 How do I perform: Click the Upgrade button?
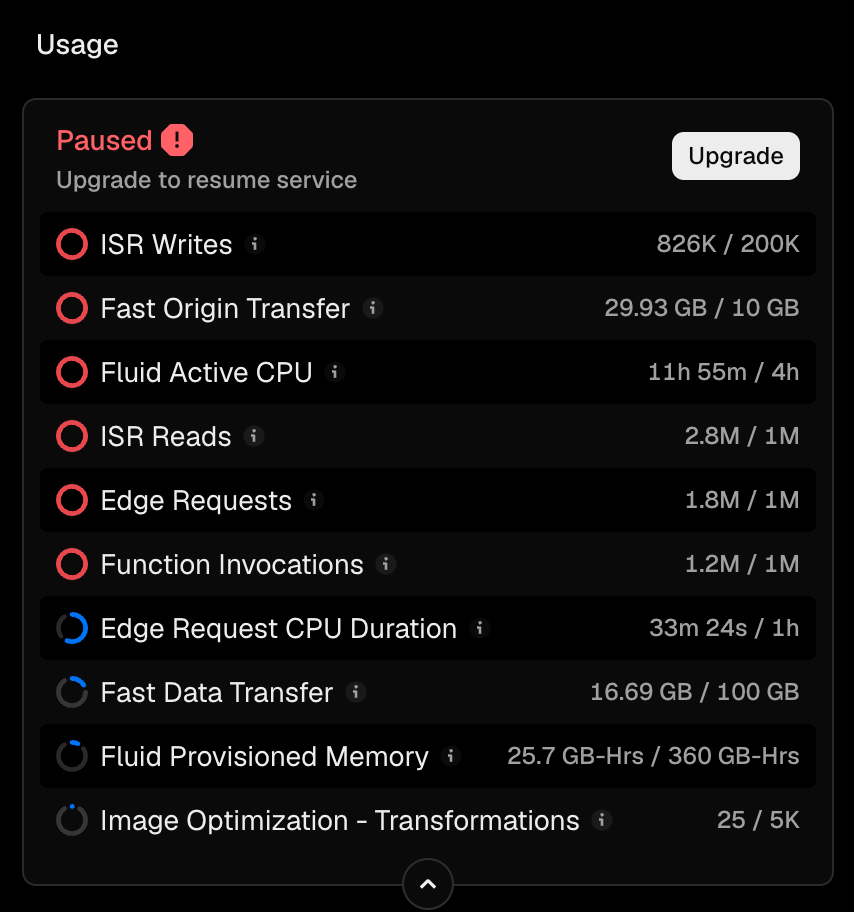pyautogui.click(x=736, y=156)
